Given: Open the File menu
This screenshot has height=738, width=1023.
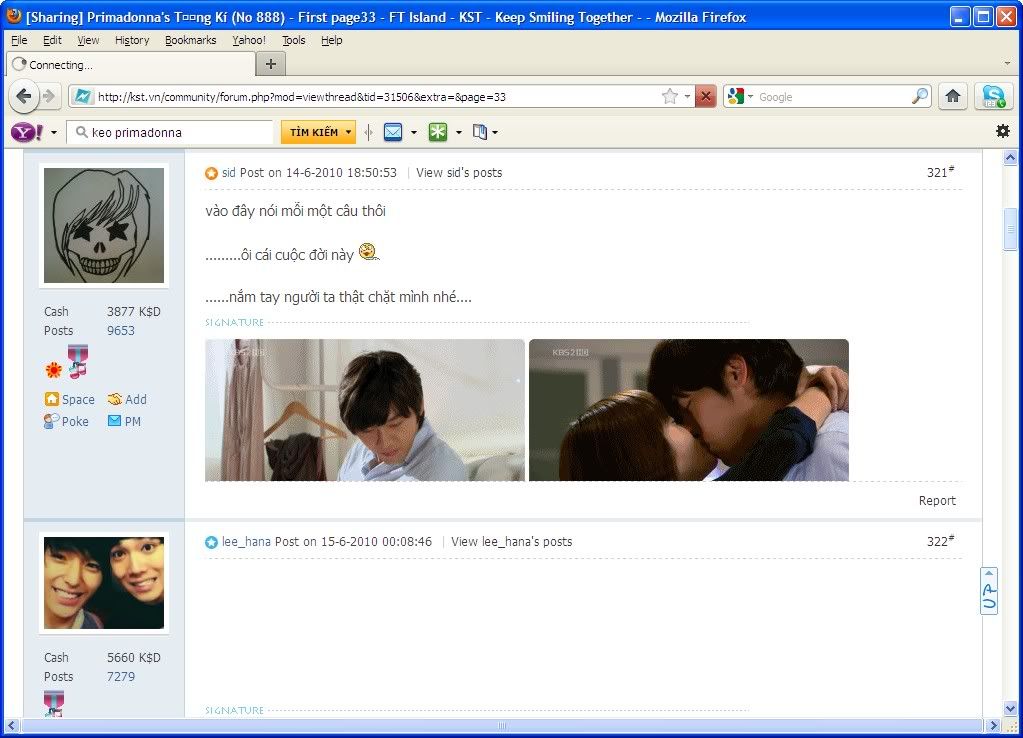Looking at the screenshot, I should tap(19, 40).
